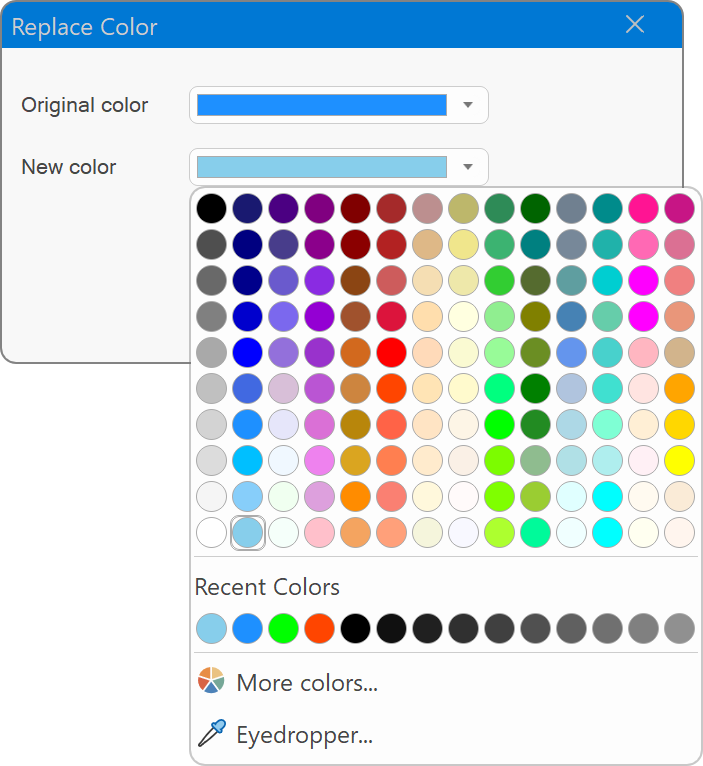Pick the dodger blue swatch in Recent Colors

pos(247,628)
